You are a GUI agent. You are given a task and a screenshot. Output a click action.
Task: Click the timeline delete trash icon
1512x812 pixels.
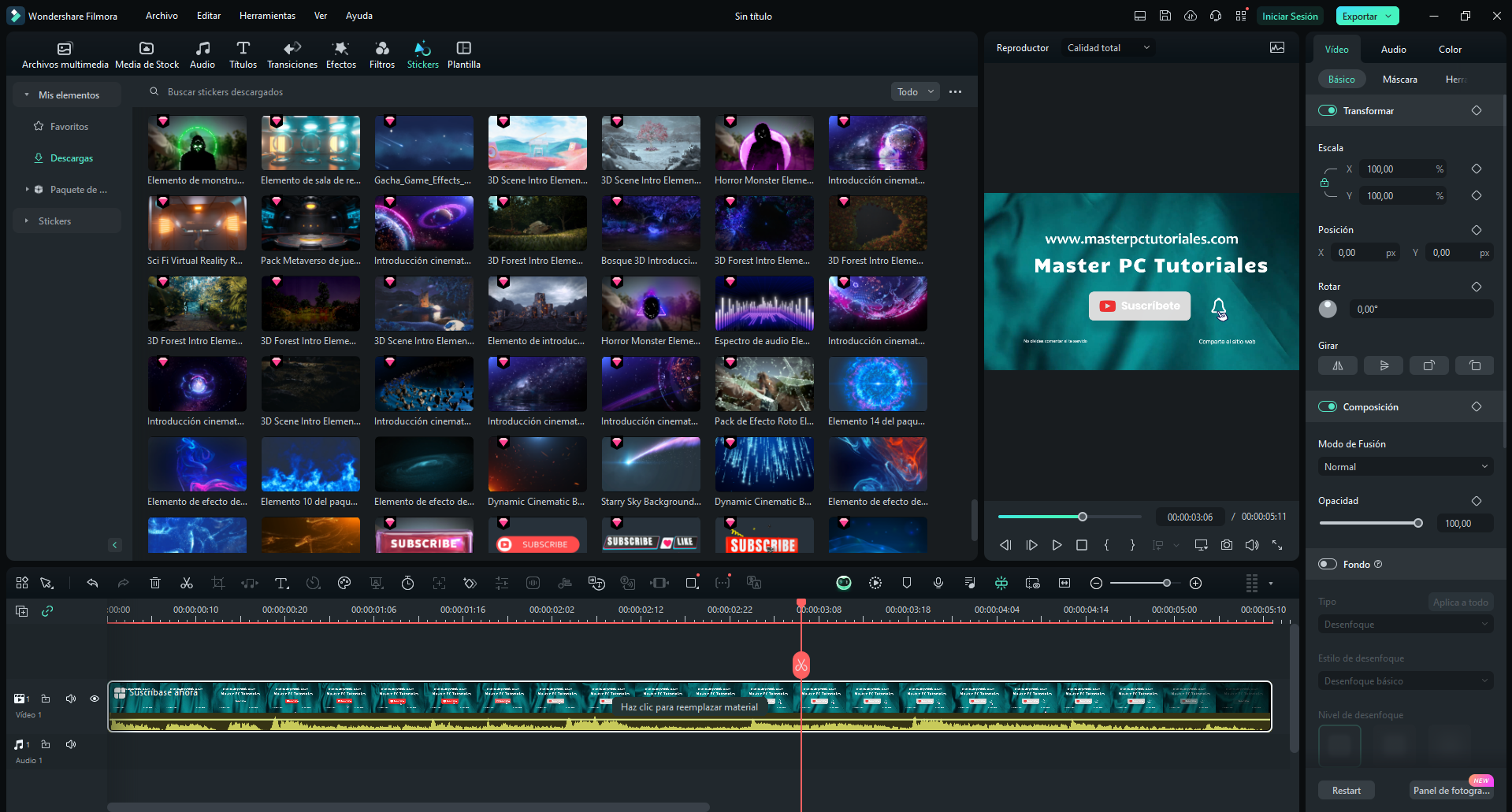(x=155, y=583)
